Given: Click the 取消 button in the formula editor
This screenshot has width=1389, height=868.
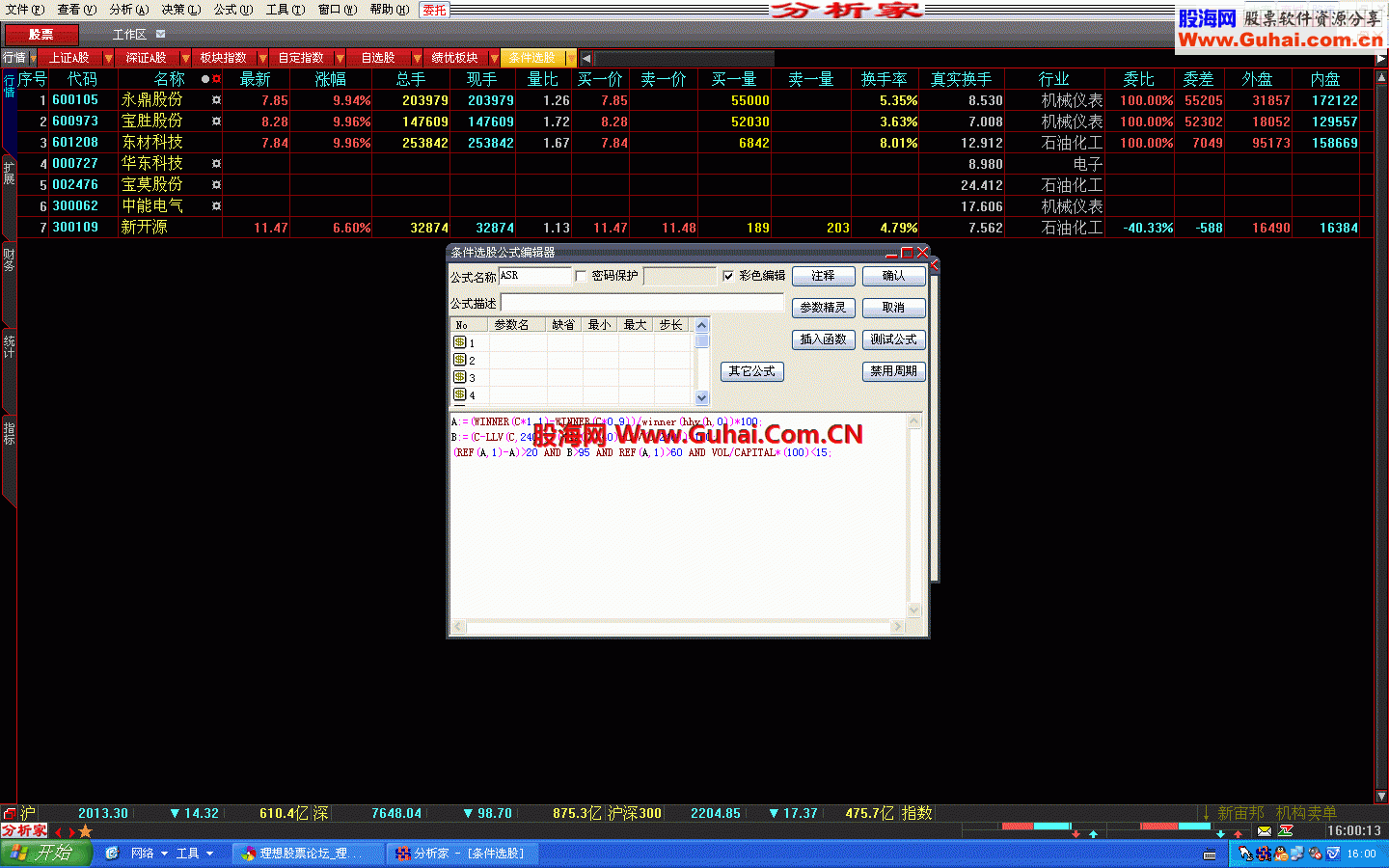Looking at the screenshot, I should (x=894, y=308).
